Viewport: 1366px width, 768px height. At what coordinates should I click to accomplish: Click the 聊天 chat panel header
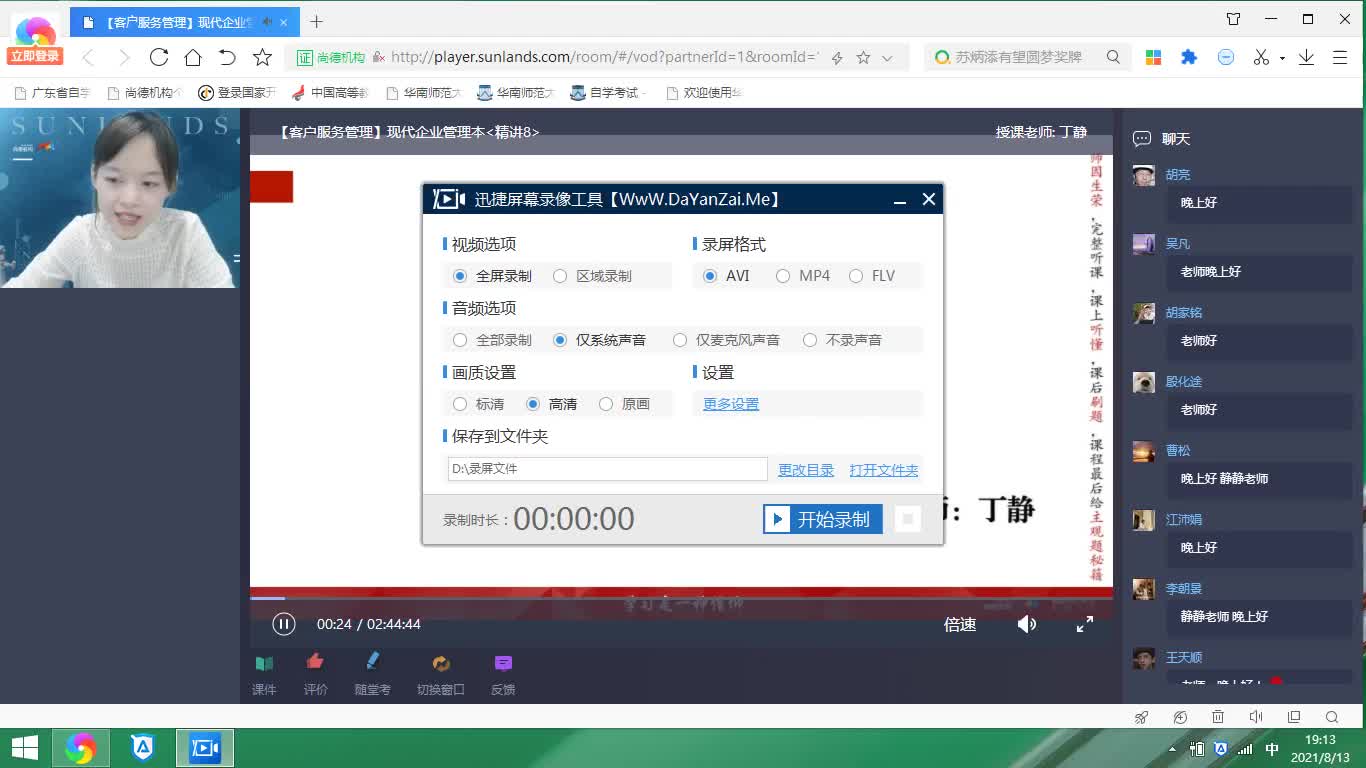point(1161,139)
